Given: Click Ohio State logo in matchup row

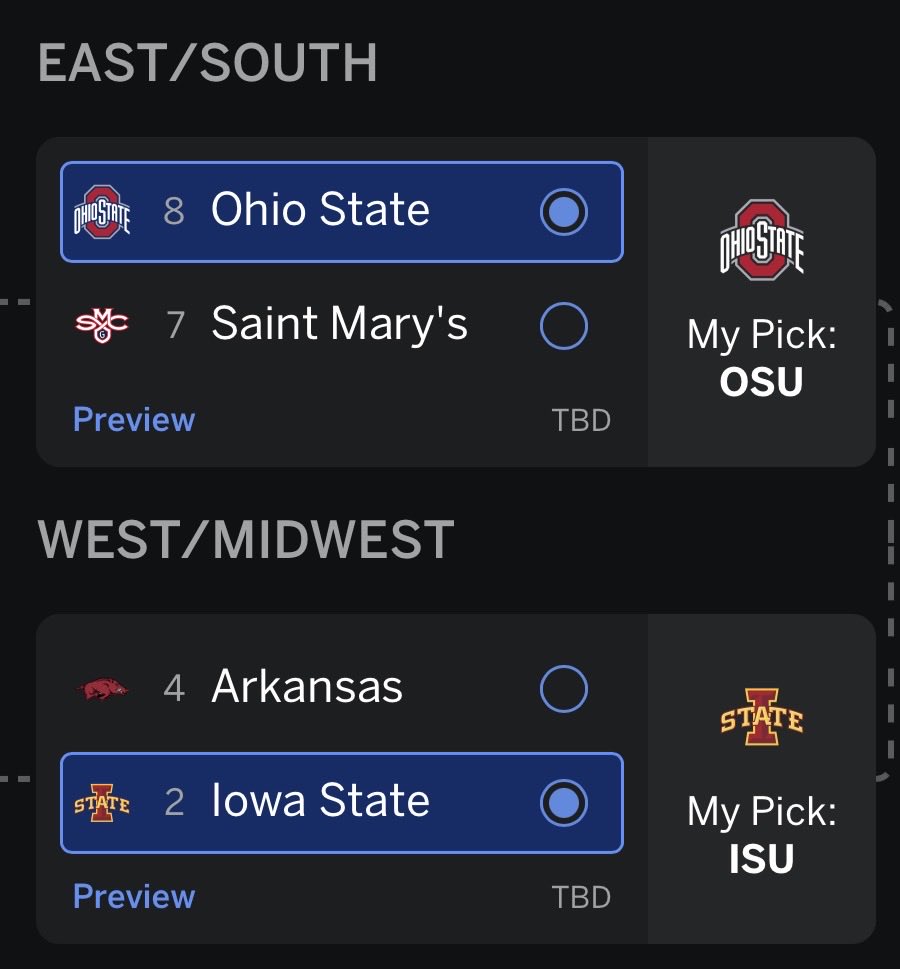Looking at the screenshot, I should click(x=102, y=212).
